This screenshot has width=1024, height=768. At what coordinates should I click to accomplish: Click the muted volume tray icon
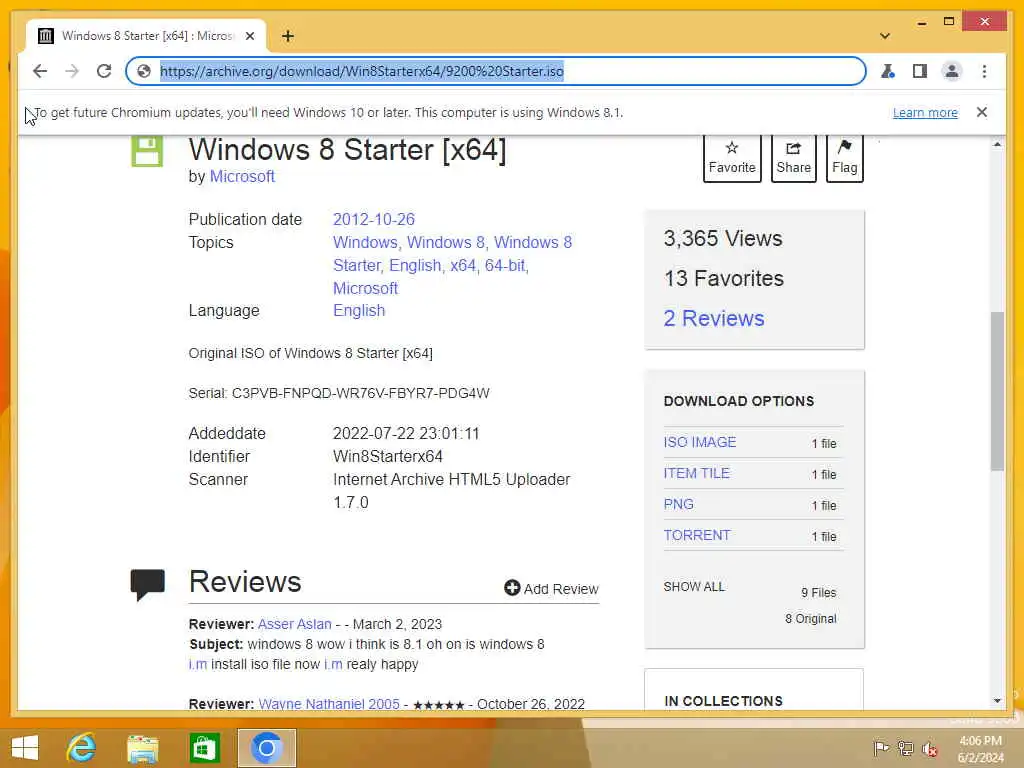[929, 748]
